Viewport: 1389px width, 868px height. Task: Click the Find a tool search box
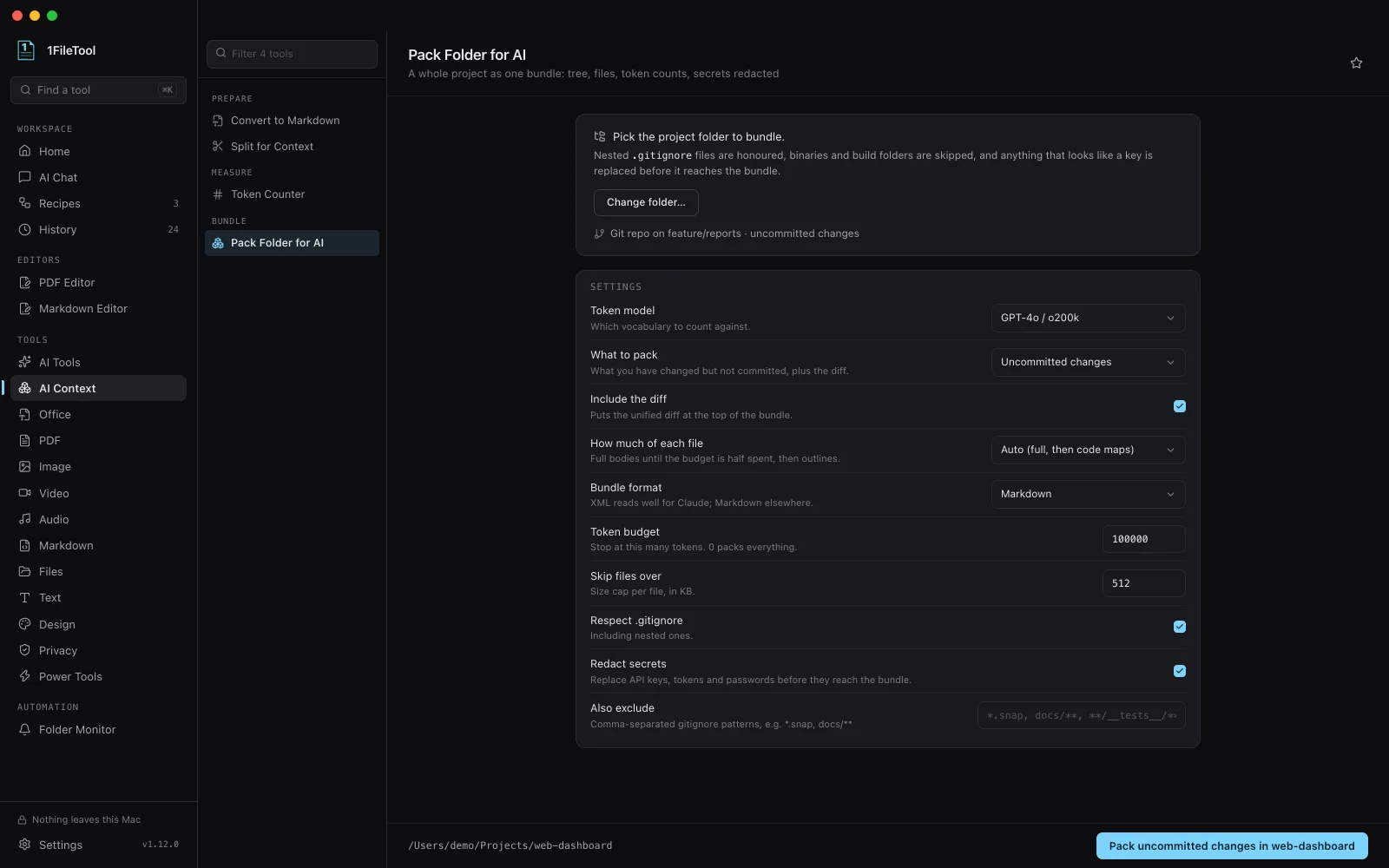click(98, 90)
